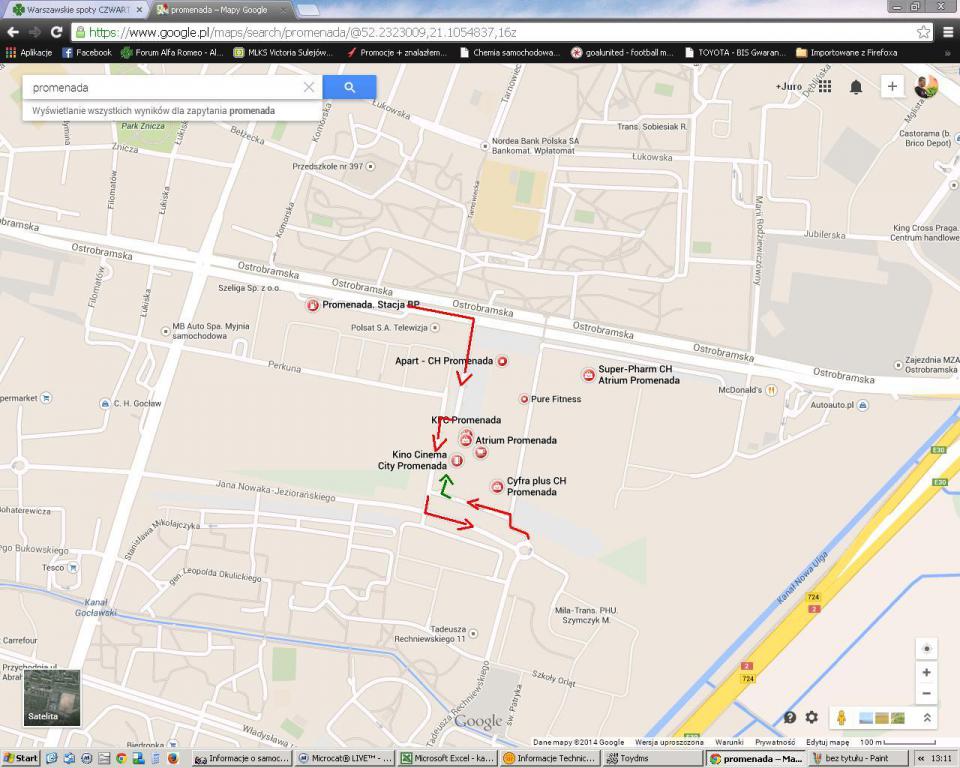960x768 pixels.
Task: Zoom in the map with plus
Action: (926, 672)
